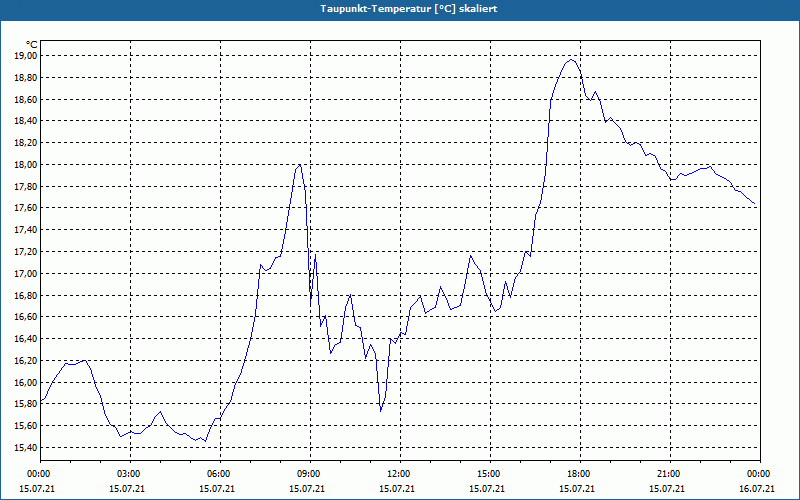This screenshot has width=800, height=500.
Task: Click the 15,60 y-axis label
Action: [x=27, y=426]
